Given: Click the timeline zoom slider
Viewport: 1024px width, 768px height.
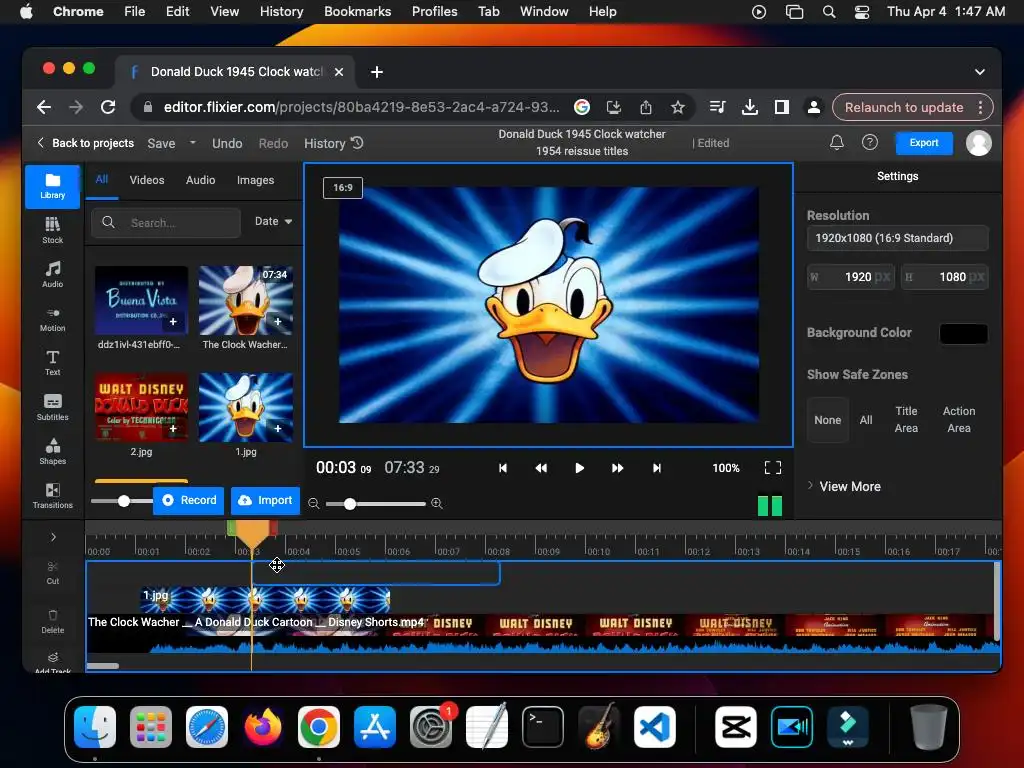Looking at the screenshot, I should (376, 504).
